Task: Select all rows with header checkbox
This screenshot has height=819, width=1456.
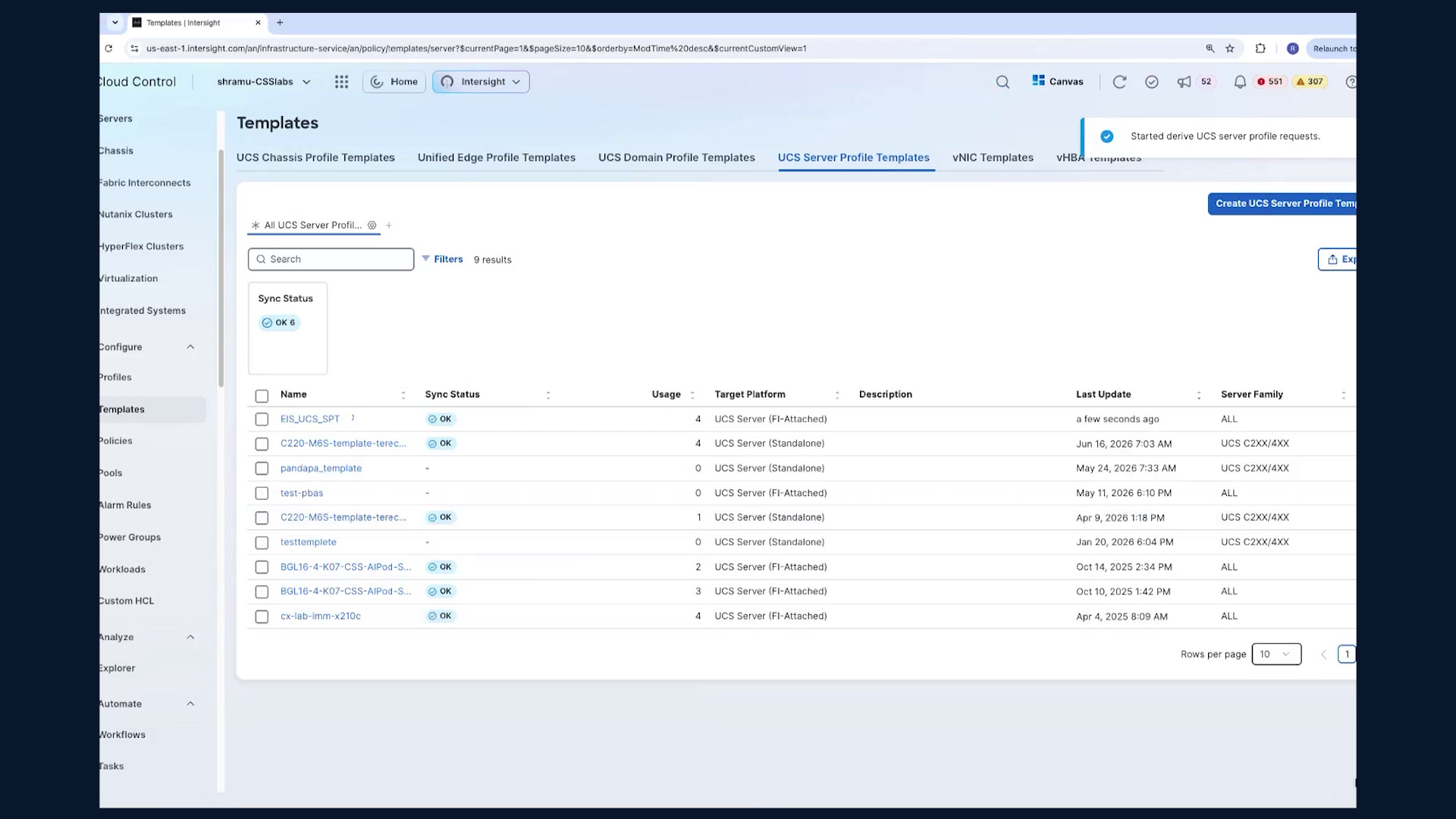Action: click(x=262, y=396)
